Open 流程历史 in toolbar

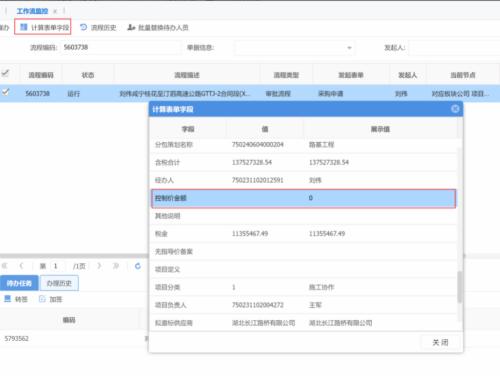[98, 27]
